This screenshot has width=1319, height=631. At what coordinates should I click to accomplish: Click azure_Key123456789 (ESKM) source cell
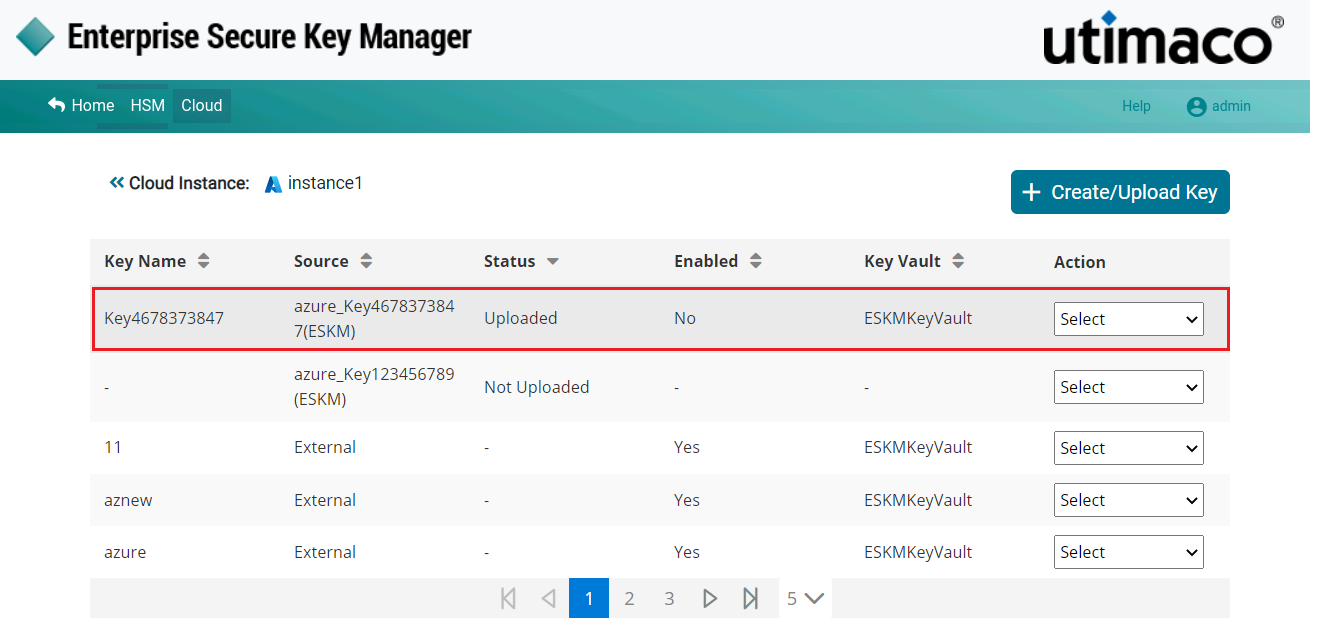click(x=375, y=387)
